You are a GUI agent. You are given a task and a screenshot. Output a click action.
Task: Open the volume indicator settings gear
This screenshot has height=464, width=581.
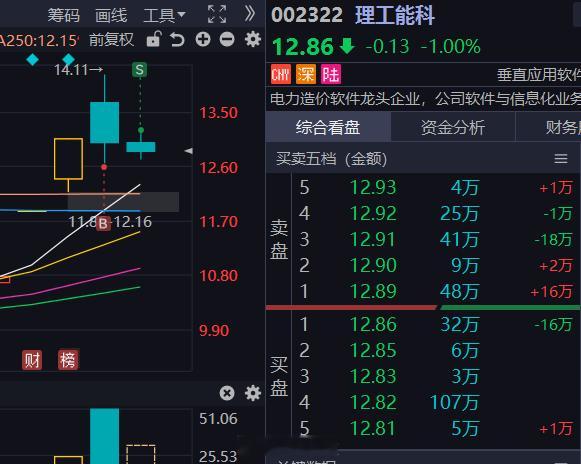pos(253,393)
